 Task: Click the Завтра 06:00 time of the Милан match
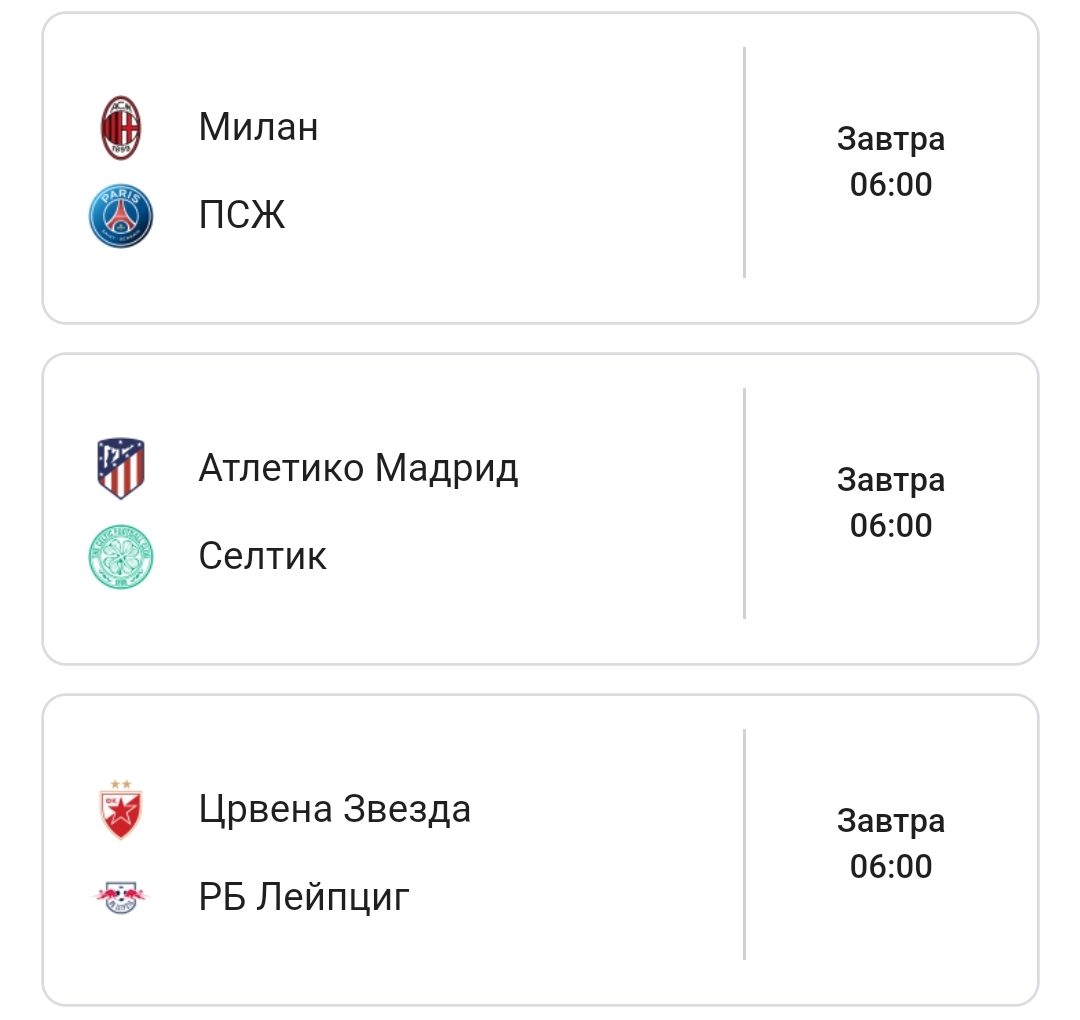pos(890,162)
